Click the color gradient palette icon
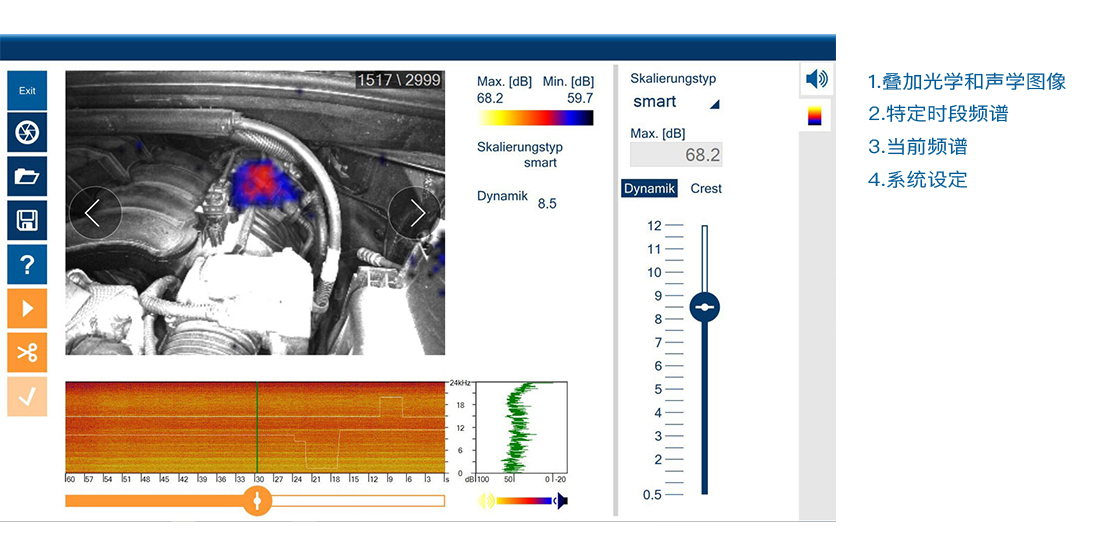This screenshot has height=560, width=1120. 817,115
